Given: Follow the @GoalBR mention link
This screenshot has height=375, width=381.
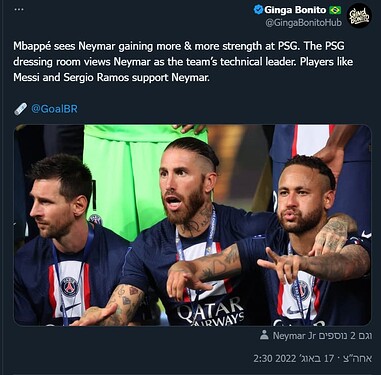Looking at the screenshot, I should pyautogui.click(x=54, y=109).
